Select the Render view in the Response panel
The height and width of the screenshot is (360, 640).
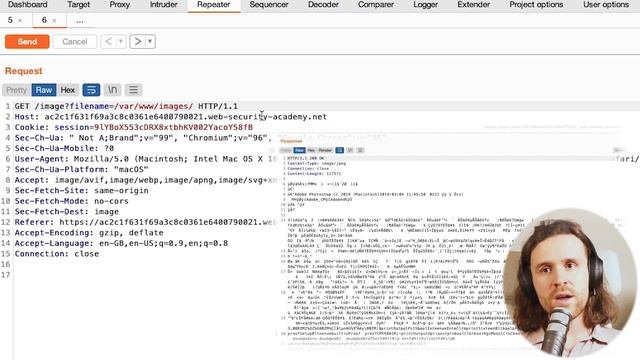325,150
